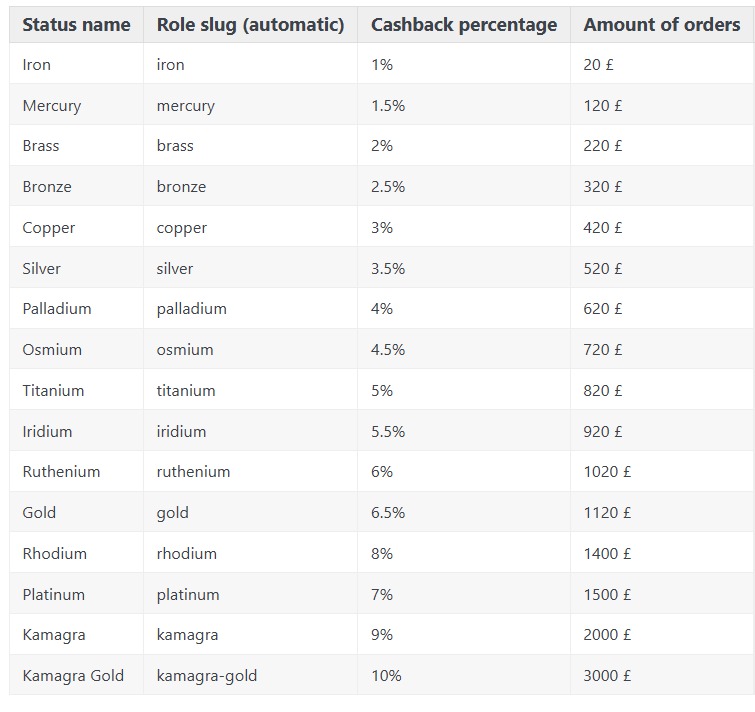This screenshot has width=755, height=712.
Task: Click the 820 £ amount cell
Action: (x=603, y=391)
